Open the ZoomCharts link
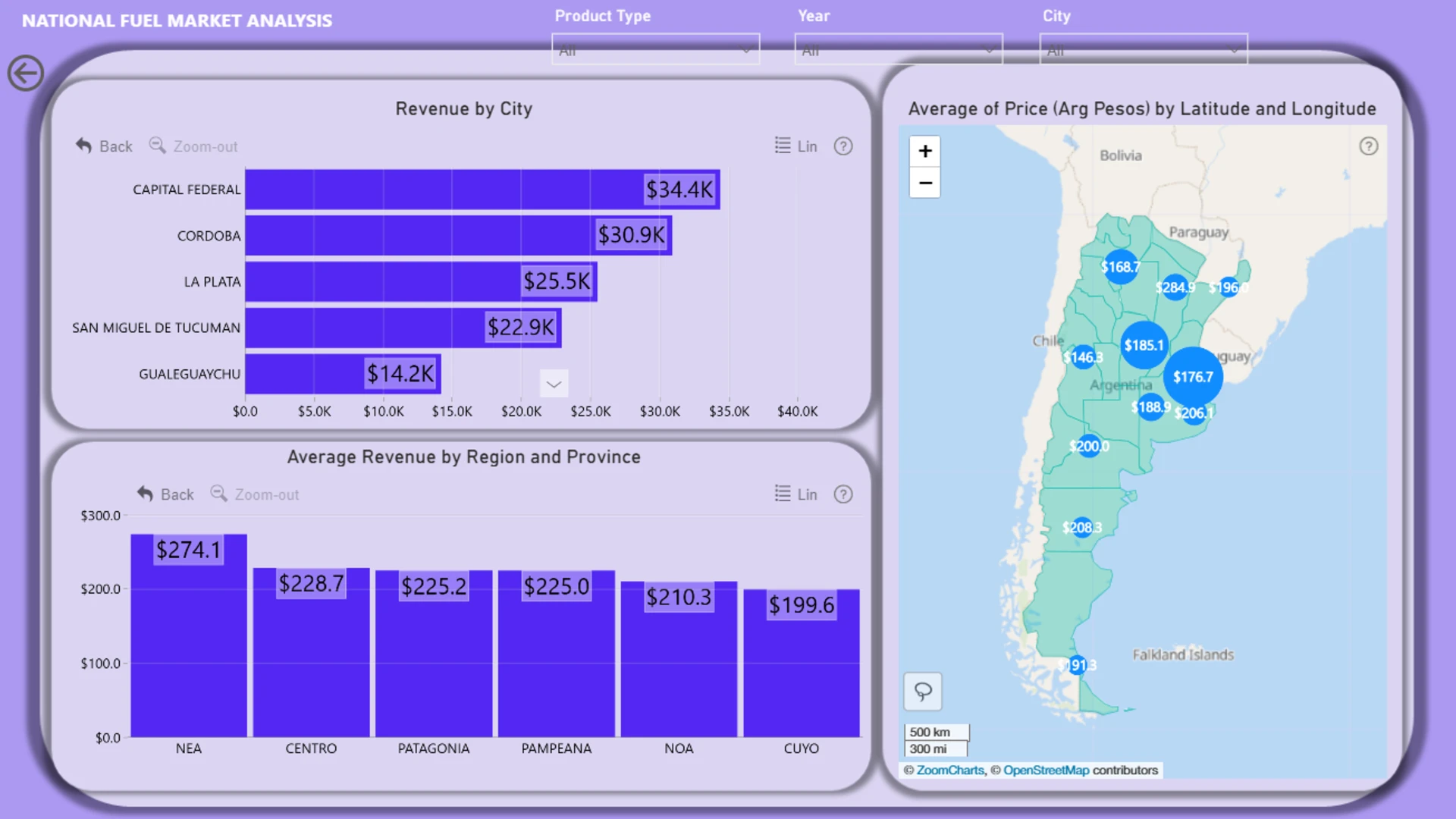The height and width of the screenshot is (819, 1456). 950,770
